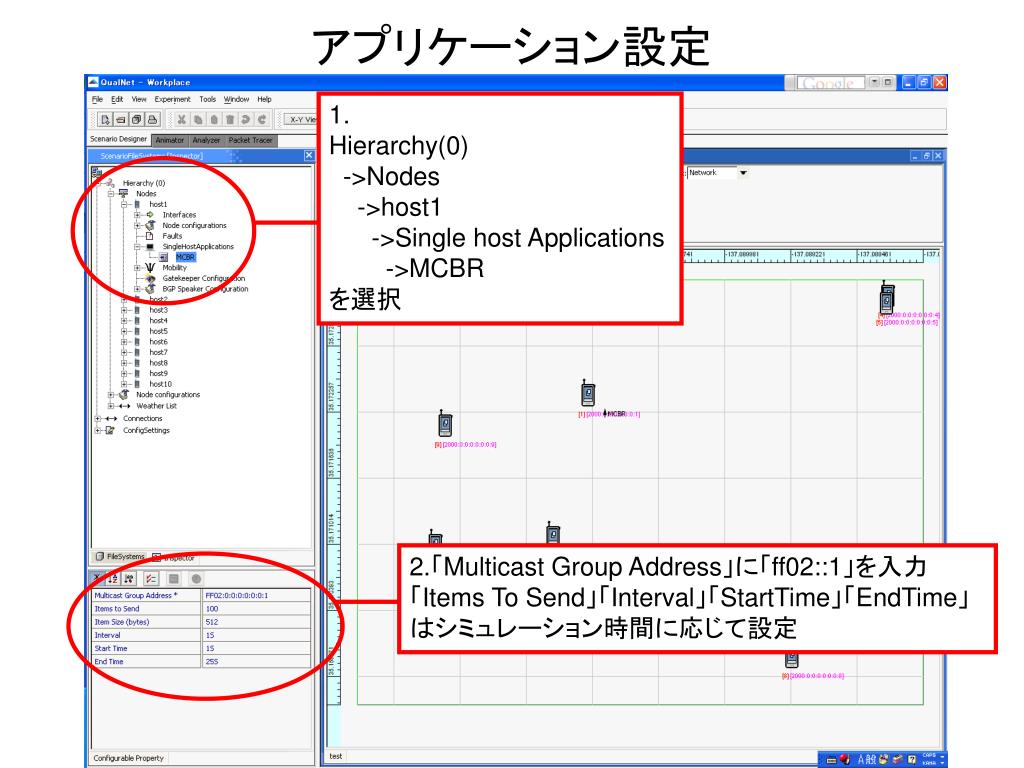The image size is (1024, 768).
Task: Expand the host3 tree node
Action: pyautogui.click(x=124, y=310)
